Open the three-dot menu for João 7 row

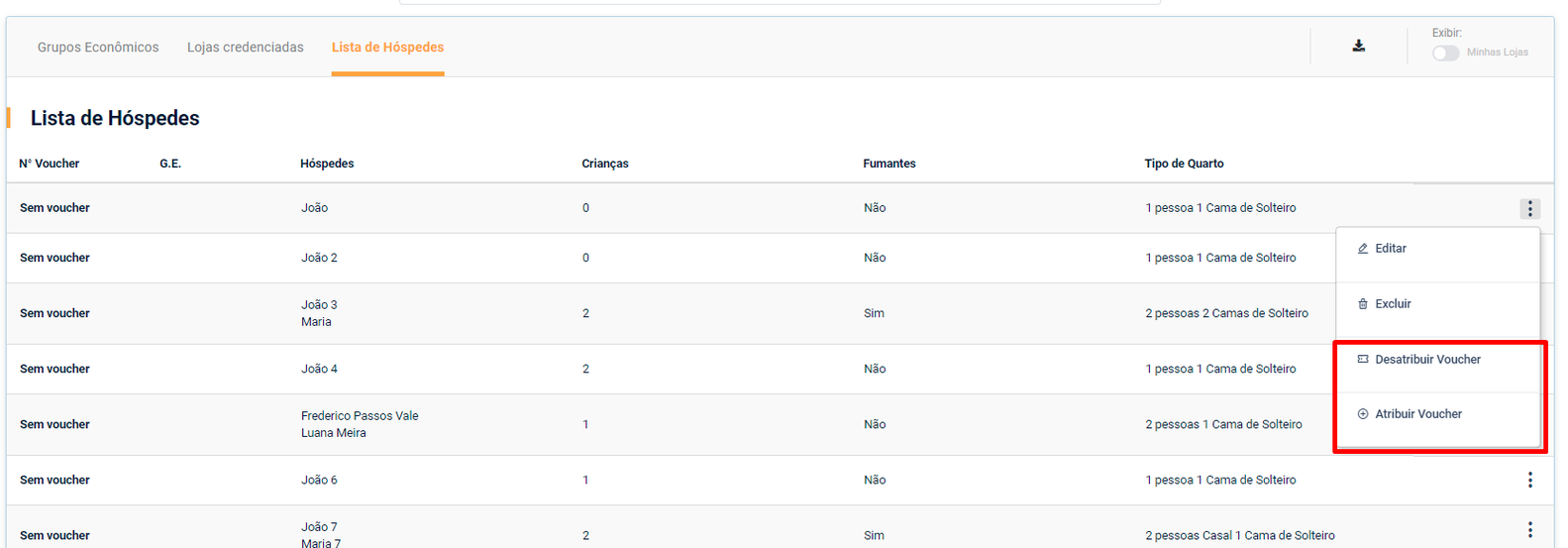click(x=1529, y=530)
